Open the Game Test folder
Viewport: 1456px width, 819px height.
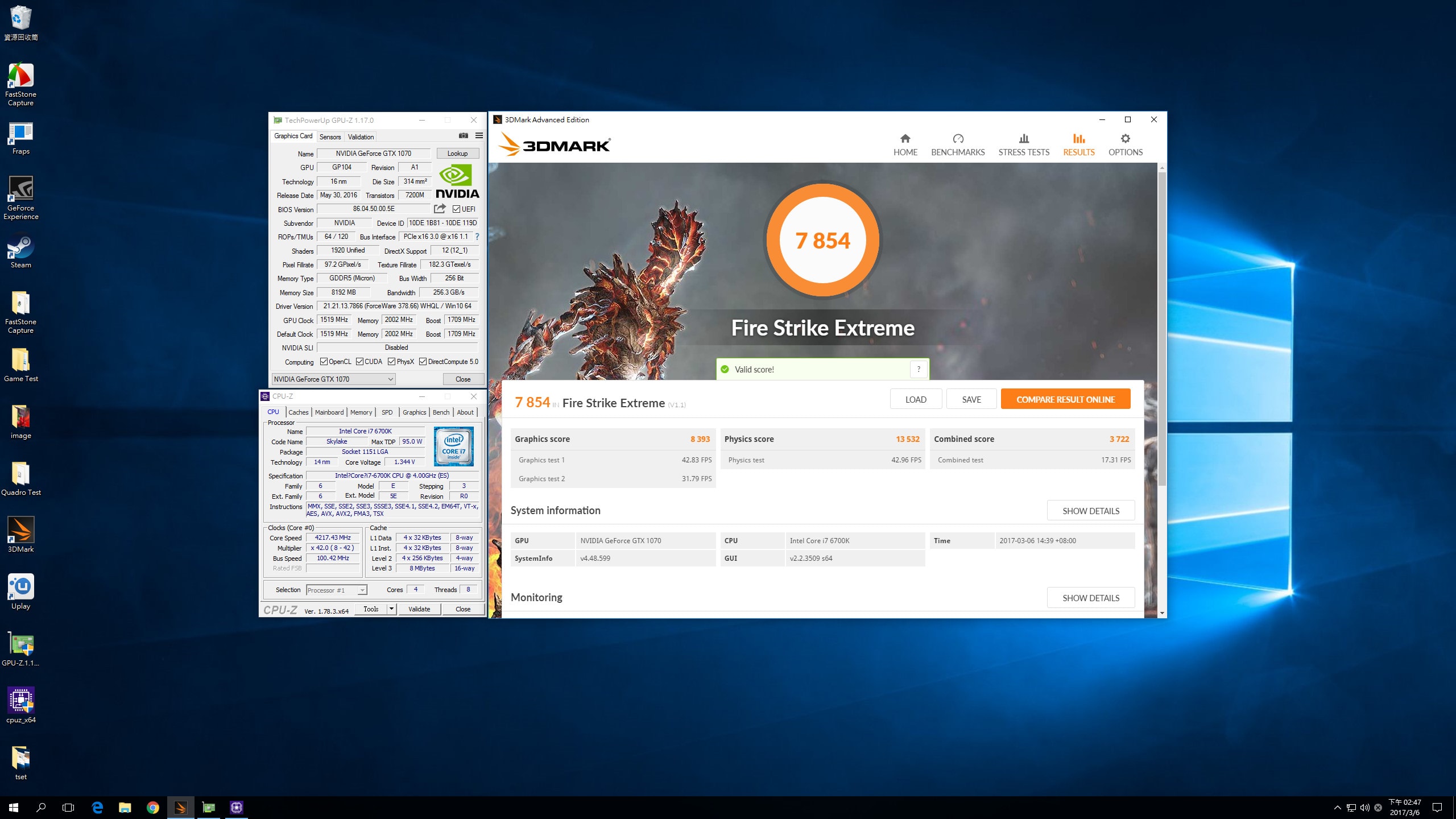coord(20,365)
